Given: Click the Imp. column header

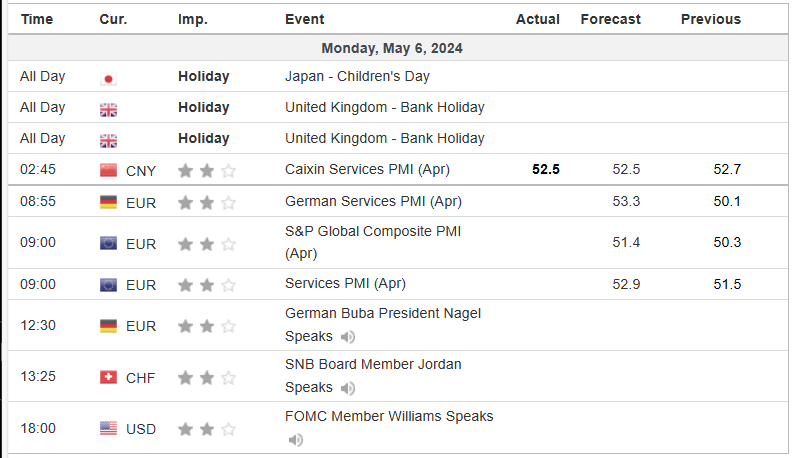Looking at the screenshot, I should point(193,19).
